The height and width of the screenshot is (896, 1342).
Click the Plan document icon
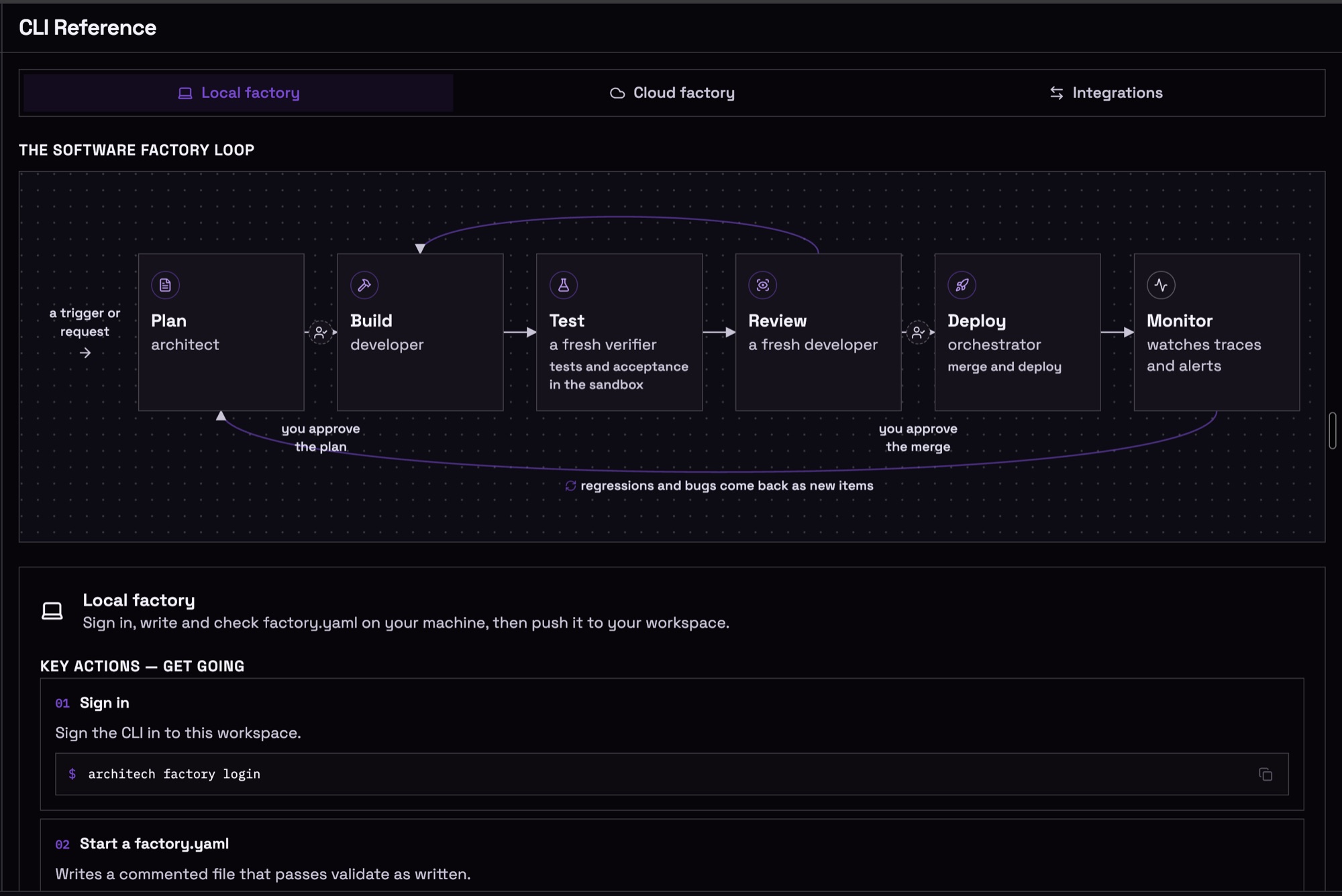pyautogui.click(x=165, y=285)
